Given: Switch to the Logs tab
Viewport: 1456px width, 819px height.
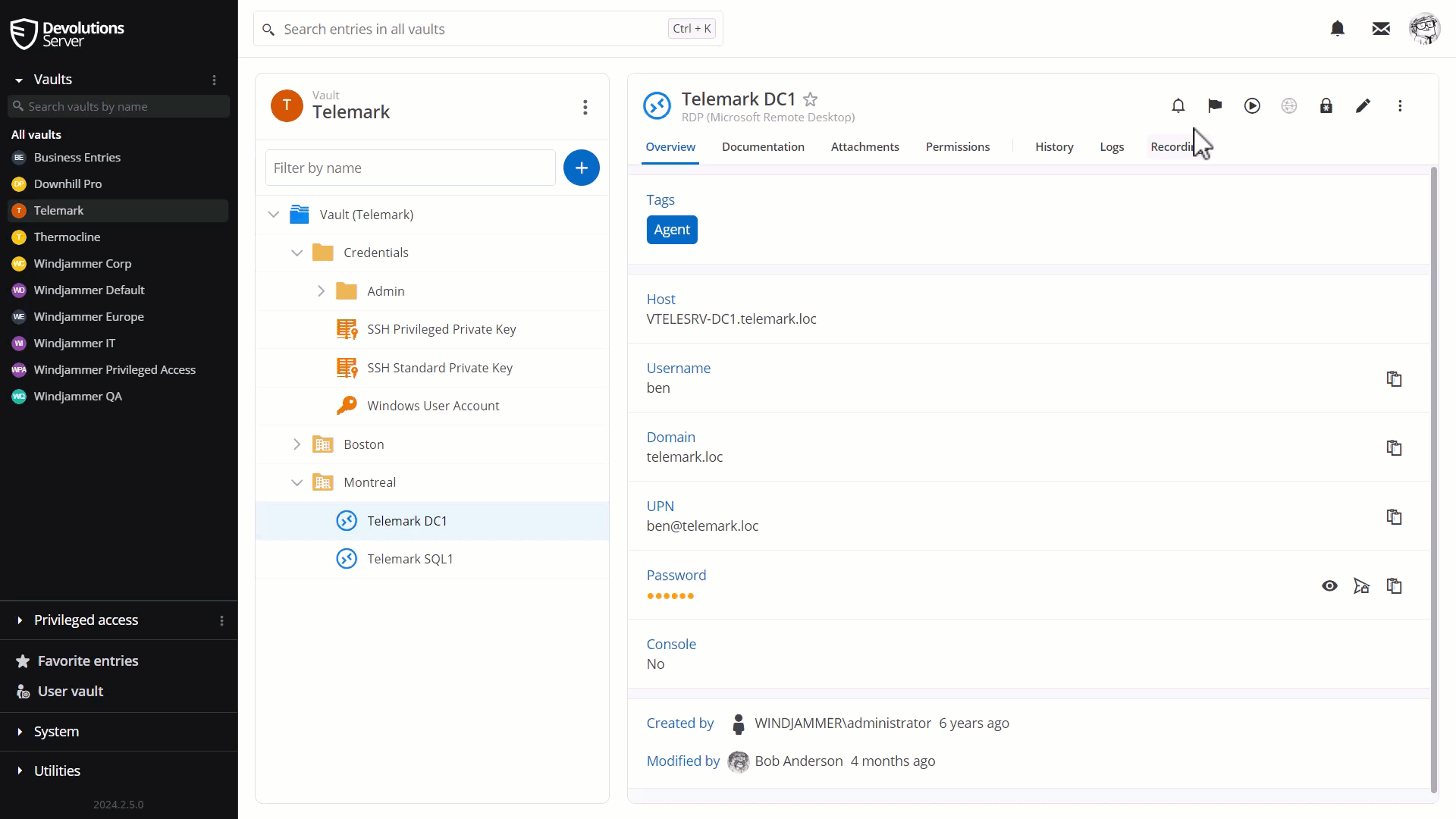Looking at the screenshot, I should [x=1112, y=146].
